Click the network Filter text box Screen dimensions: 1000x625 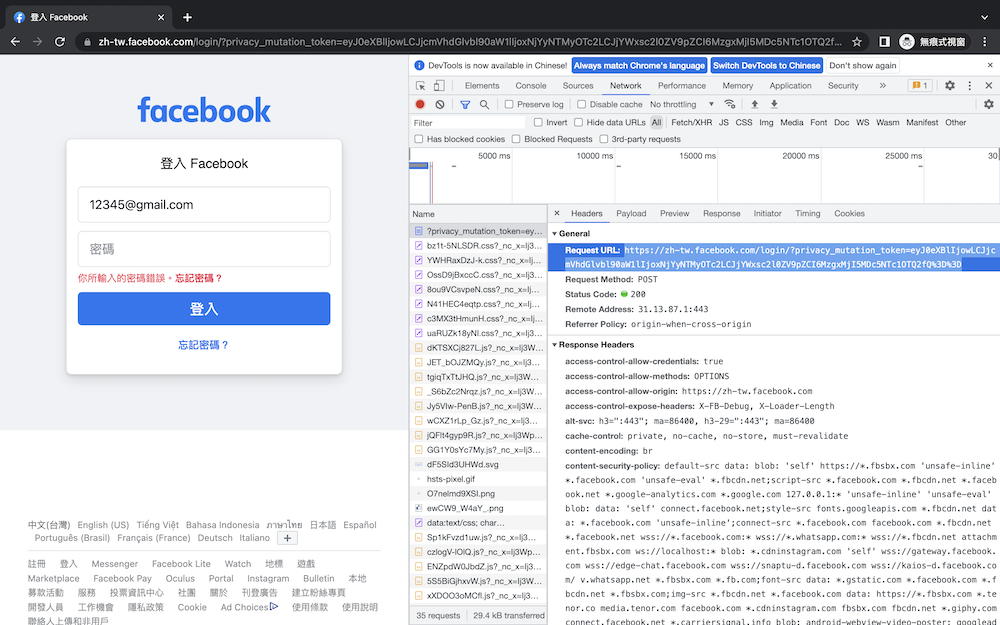coord(468,122)
